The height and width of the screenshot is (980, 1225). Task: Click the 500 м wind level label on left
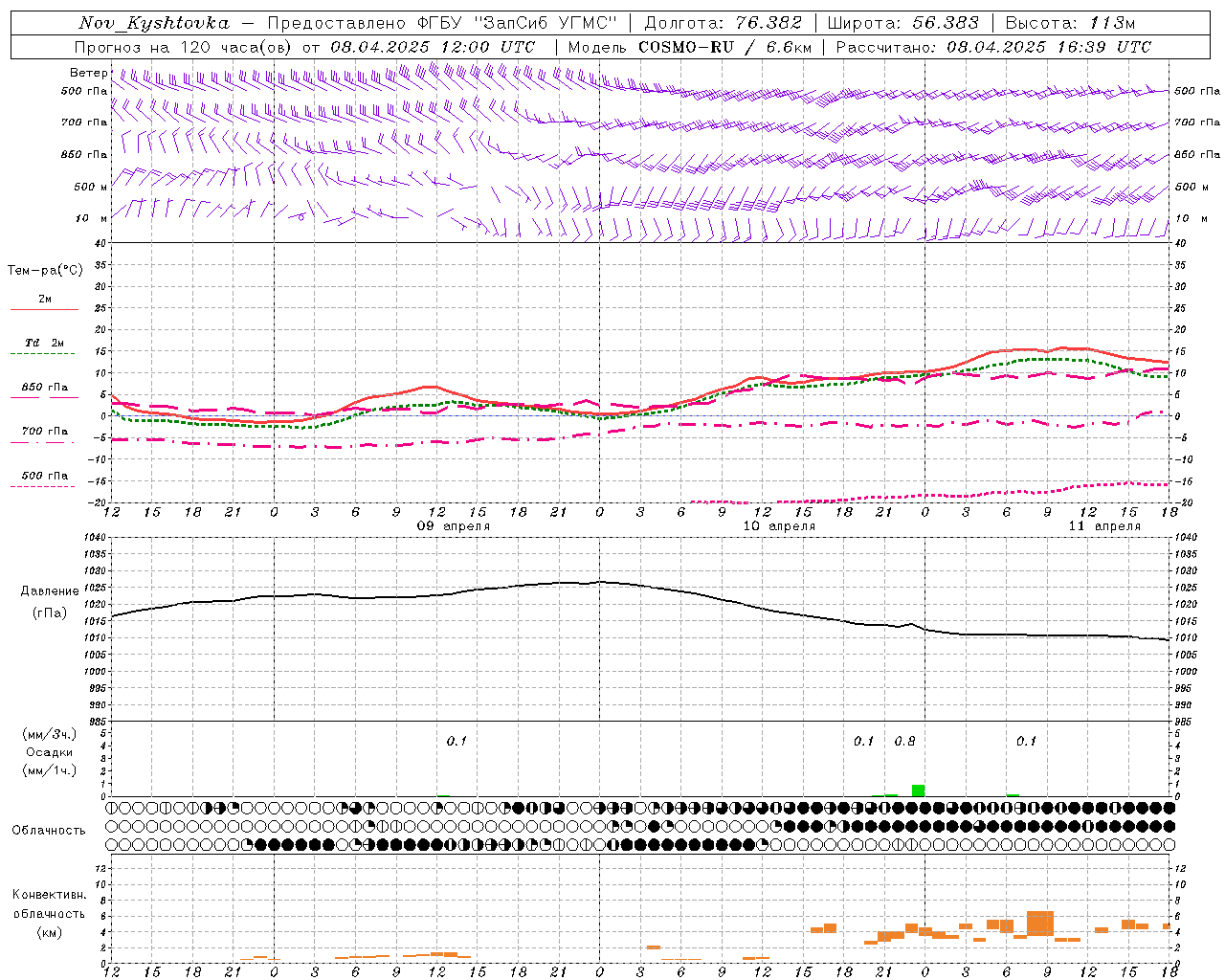(91, 187)
